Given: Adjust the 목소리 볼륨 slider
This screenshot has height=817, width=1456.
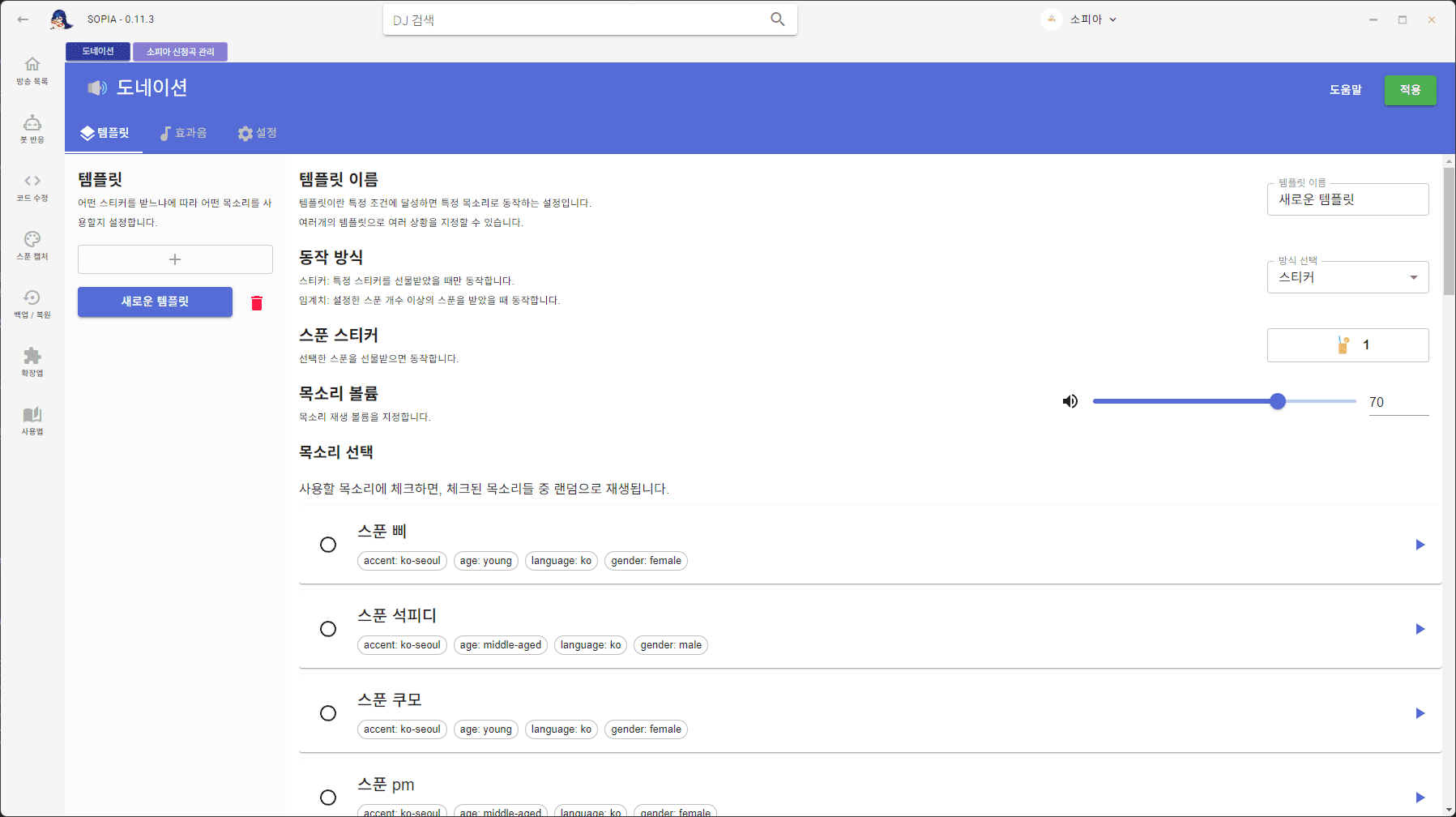Looking at the screenshot, I should click(1278, 400).
